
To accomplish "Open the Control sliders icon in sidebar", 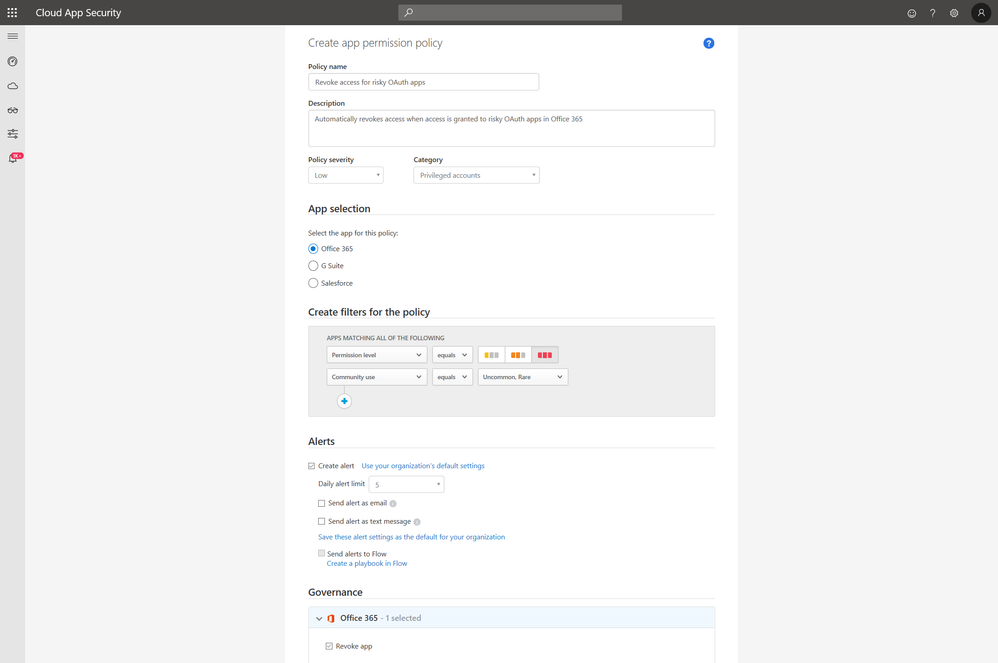I will click(13, 134).
